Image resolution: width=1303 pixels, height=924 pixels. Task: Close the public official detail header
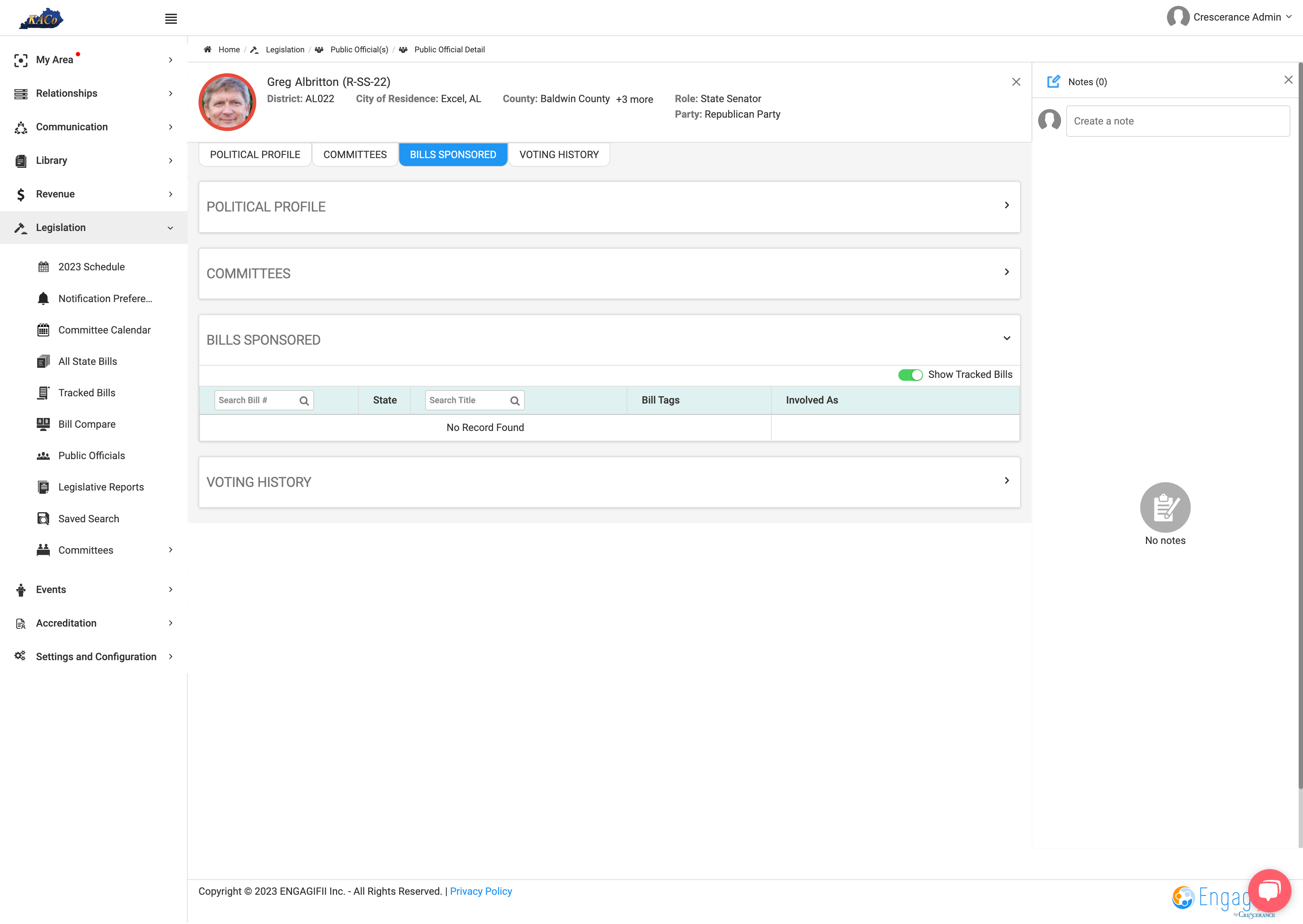1016,82
